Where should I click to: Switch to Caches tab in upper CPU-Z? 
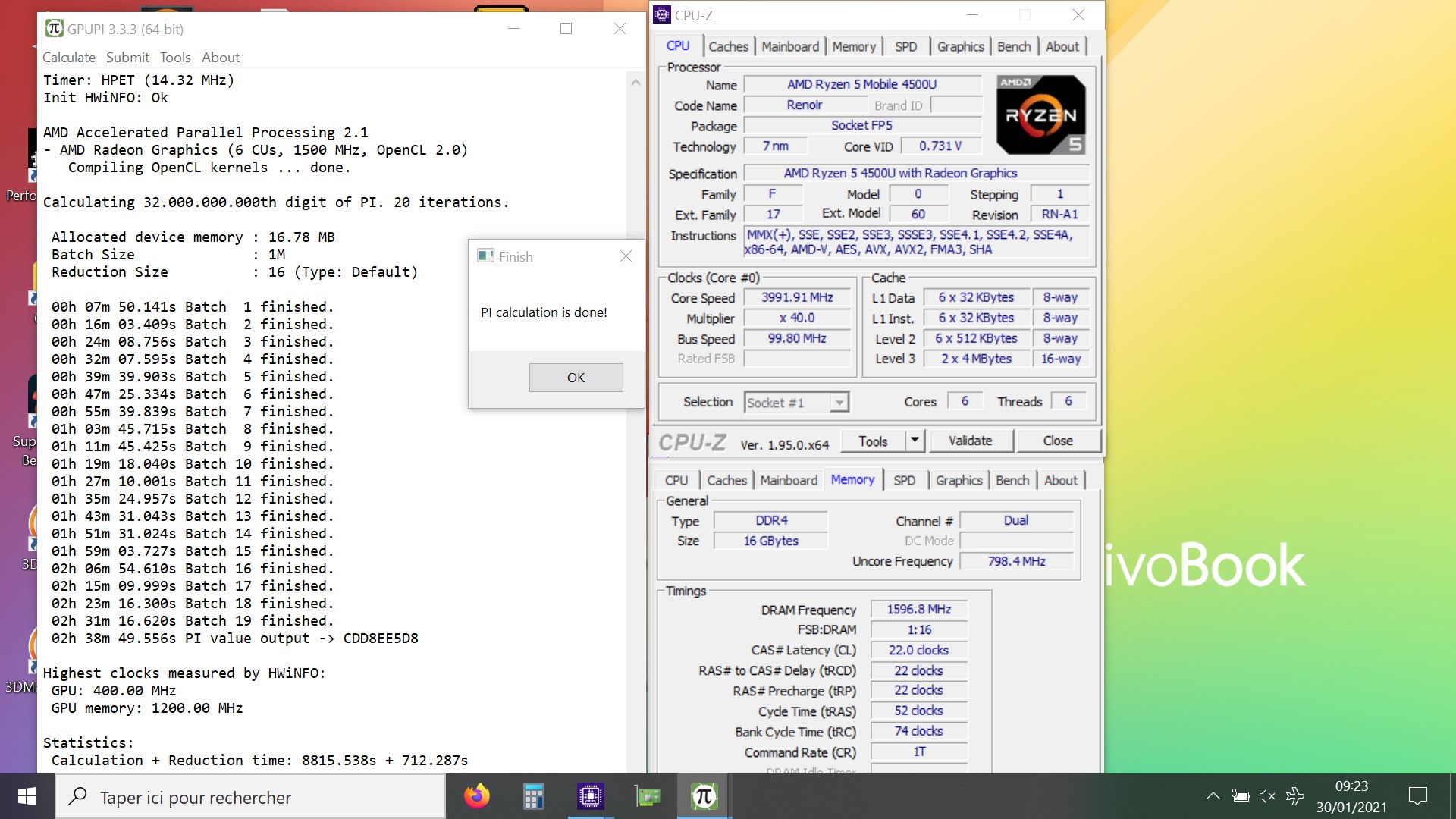(728, 47)
